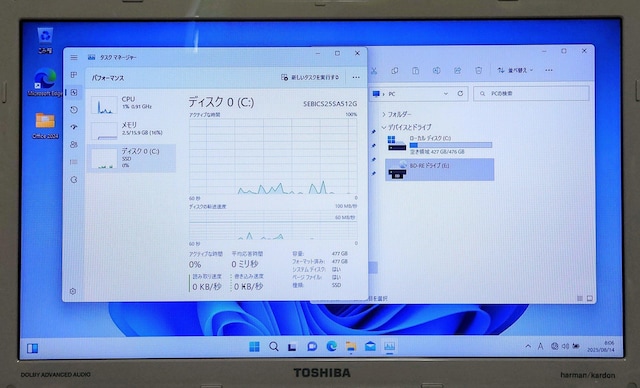640x388 pixels.
Task: Open the Windows Start menu
Action: click(x=254, y=347)
